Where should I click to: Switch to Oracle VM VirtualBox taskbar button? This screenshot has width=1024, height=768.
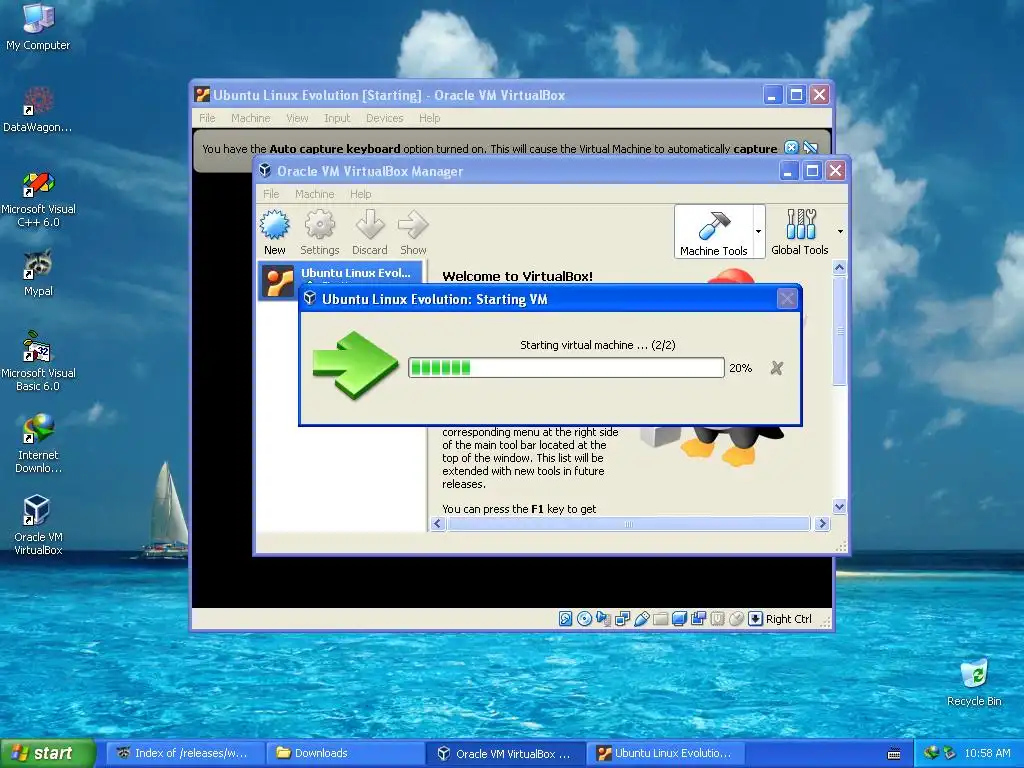coord(505,753)
